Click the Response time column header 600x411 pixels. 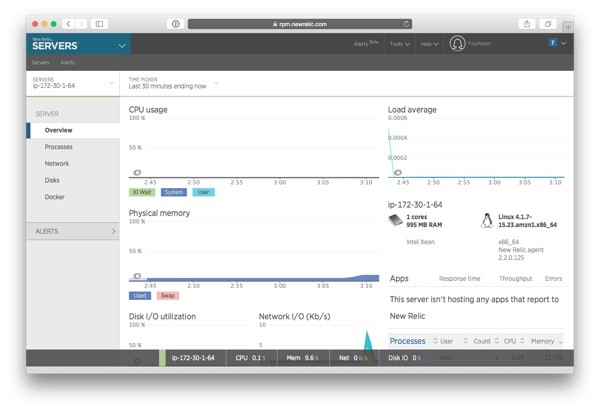click(459, 279)
